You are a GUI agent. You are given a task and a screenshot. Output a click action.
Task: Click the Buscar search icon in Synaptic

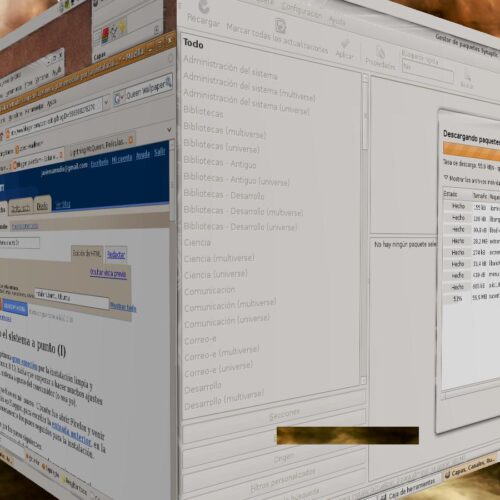(x=467, y=76)
